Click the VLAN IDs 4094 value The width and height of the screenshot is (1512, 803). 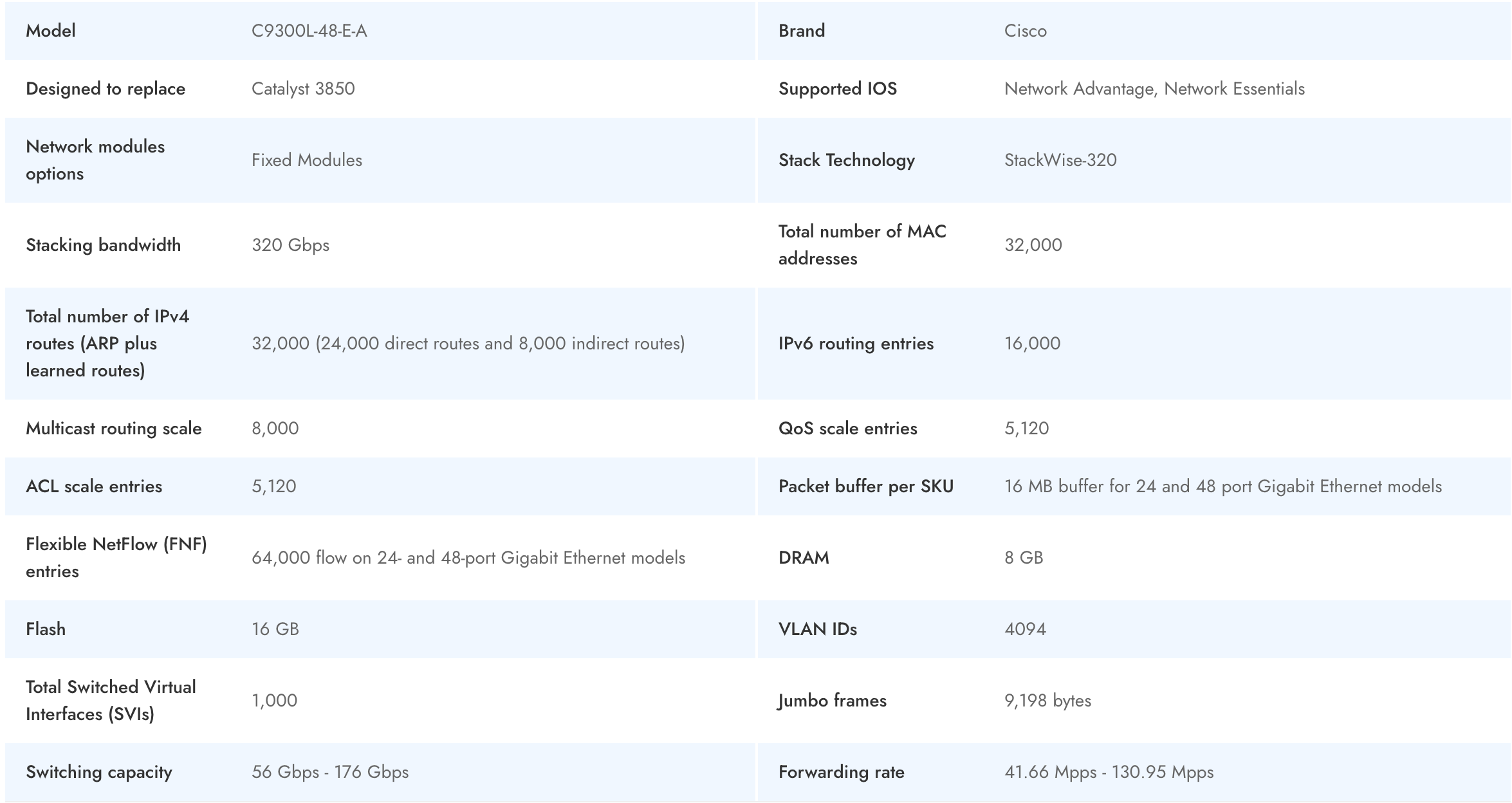coord(1025,629)
